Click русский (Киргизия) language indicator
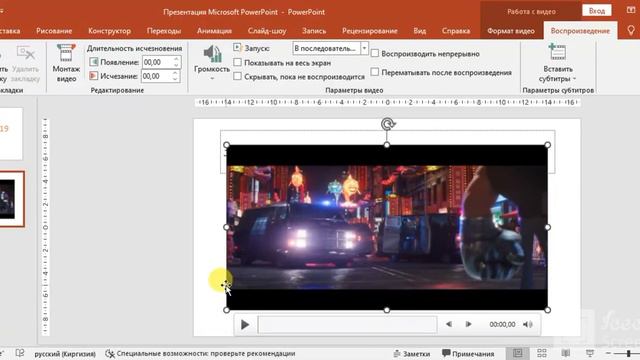Image resolution: width=640 pixels, height=360 pixels. (65, 354)
